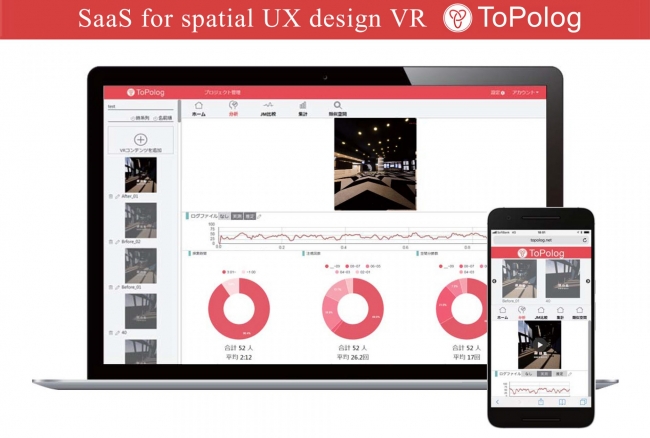The height and width of the screenshot is (438, 650).
Task: Tap なし in the phone log file selector
Action: tap(528, 374)
